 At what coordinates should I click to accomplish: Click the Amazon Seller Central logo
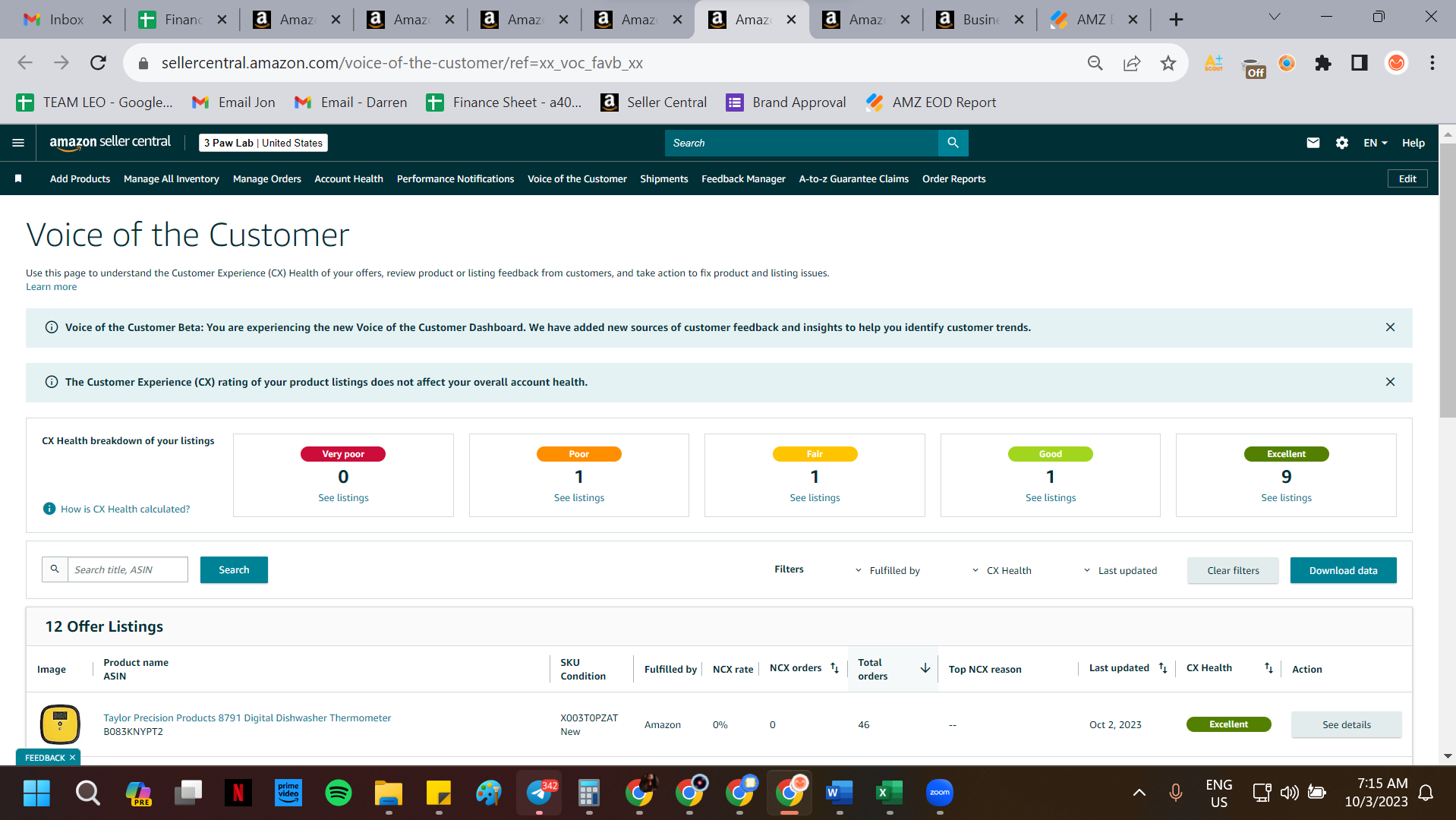click(110, 143)
